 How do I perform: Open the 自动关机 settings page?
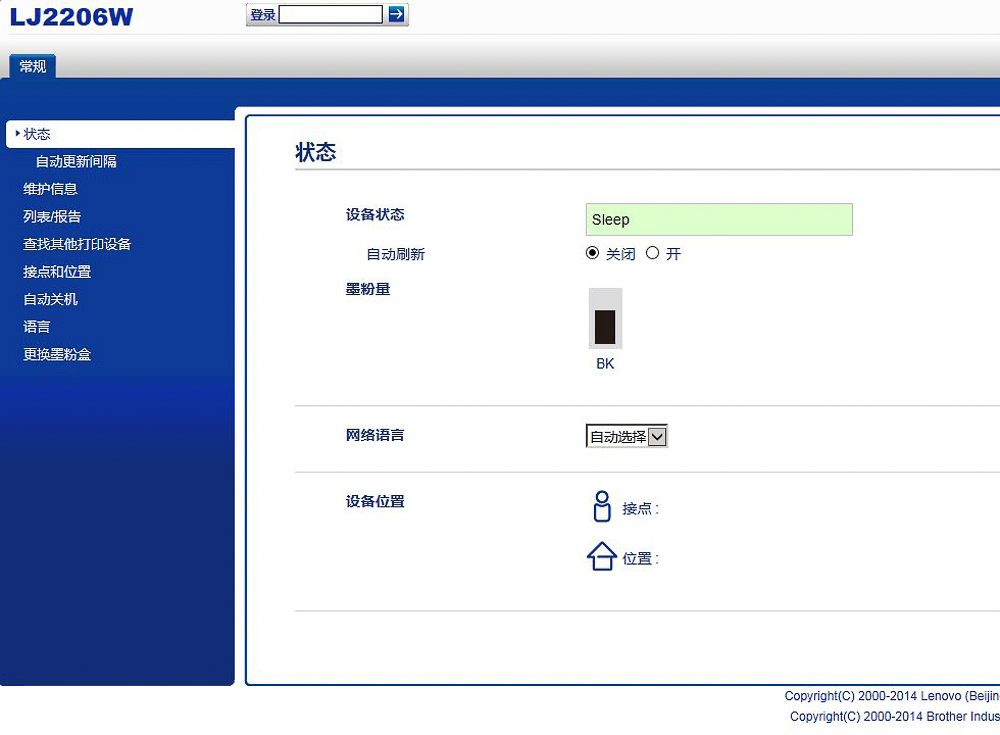tap(50, 298)
